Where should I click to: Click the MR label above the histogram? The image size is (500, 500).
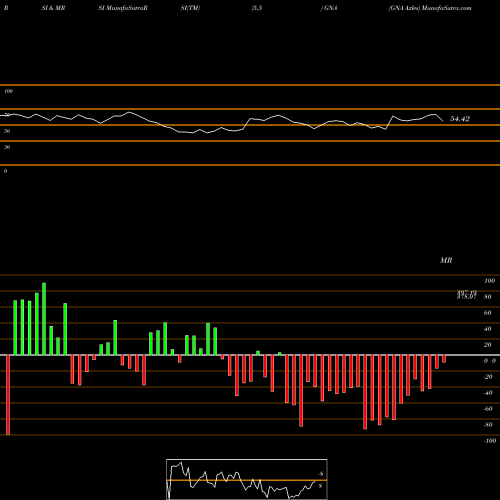446,260
